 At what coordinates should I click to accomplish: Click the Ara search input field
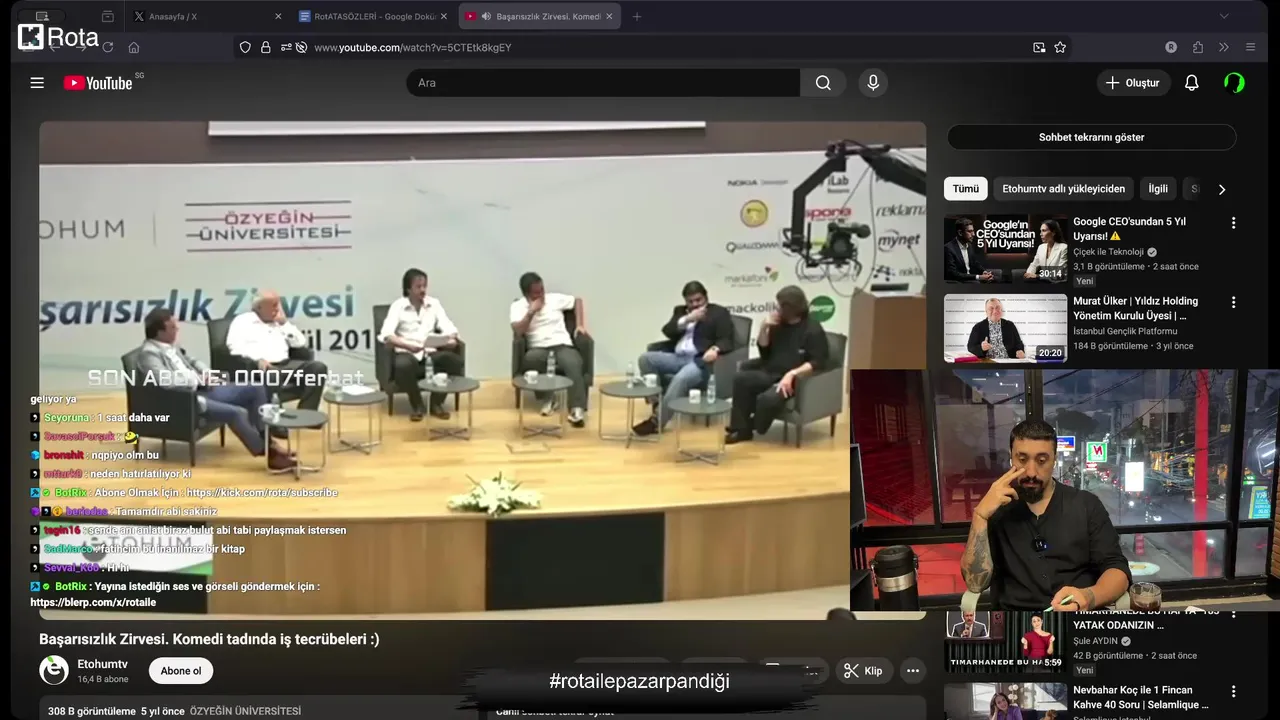602,83
